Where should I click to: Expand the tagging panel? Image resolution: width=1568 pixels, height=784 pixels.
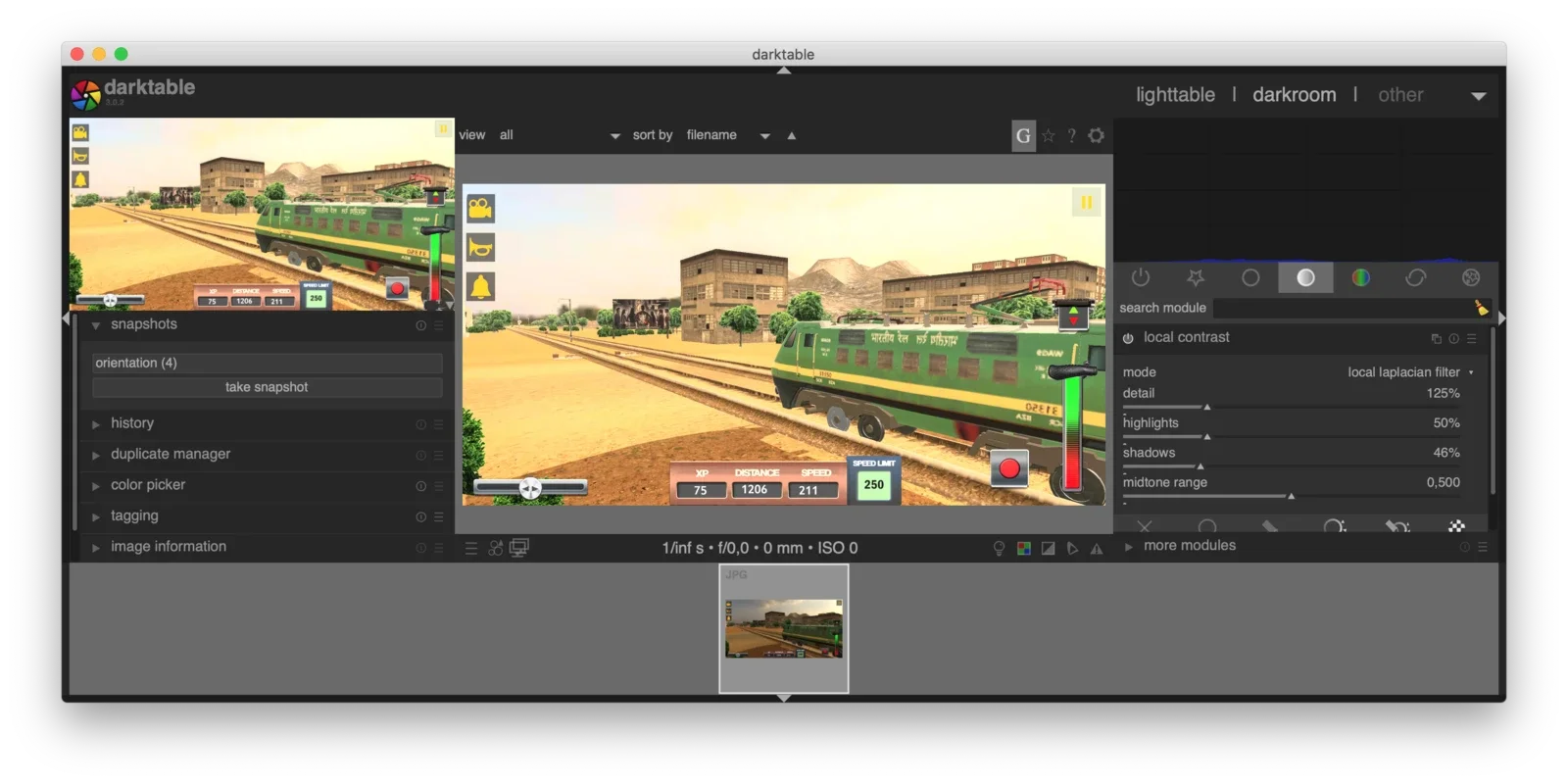coord(96,517)
